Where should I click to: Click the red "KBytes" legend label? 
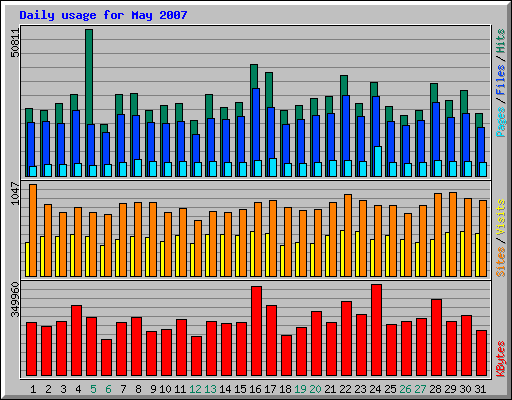click(500, 359)
